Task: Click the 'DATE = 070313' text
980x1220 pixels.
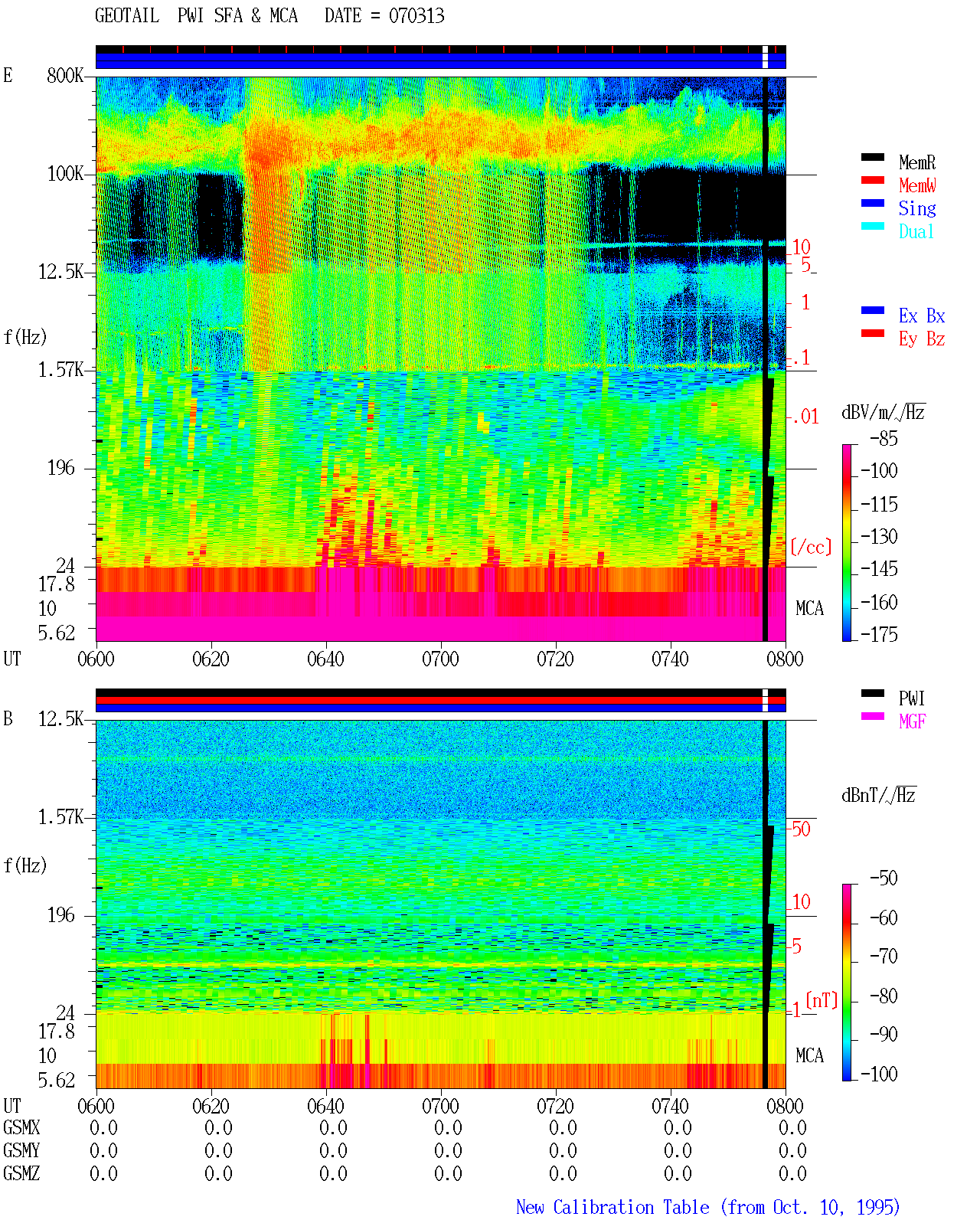Action: tap(384, 15)
